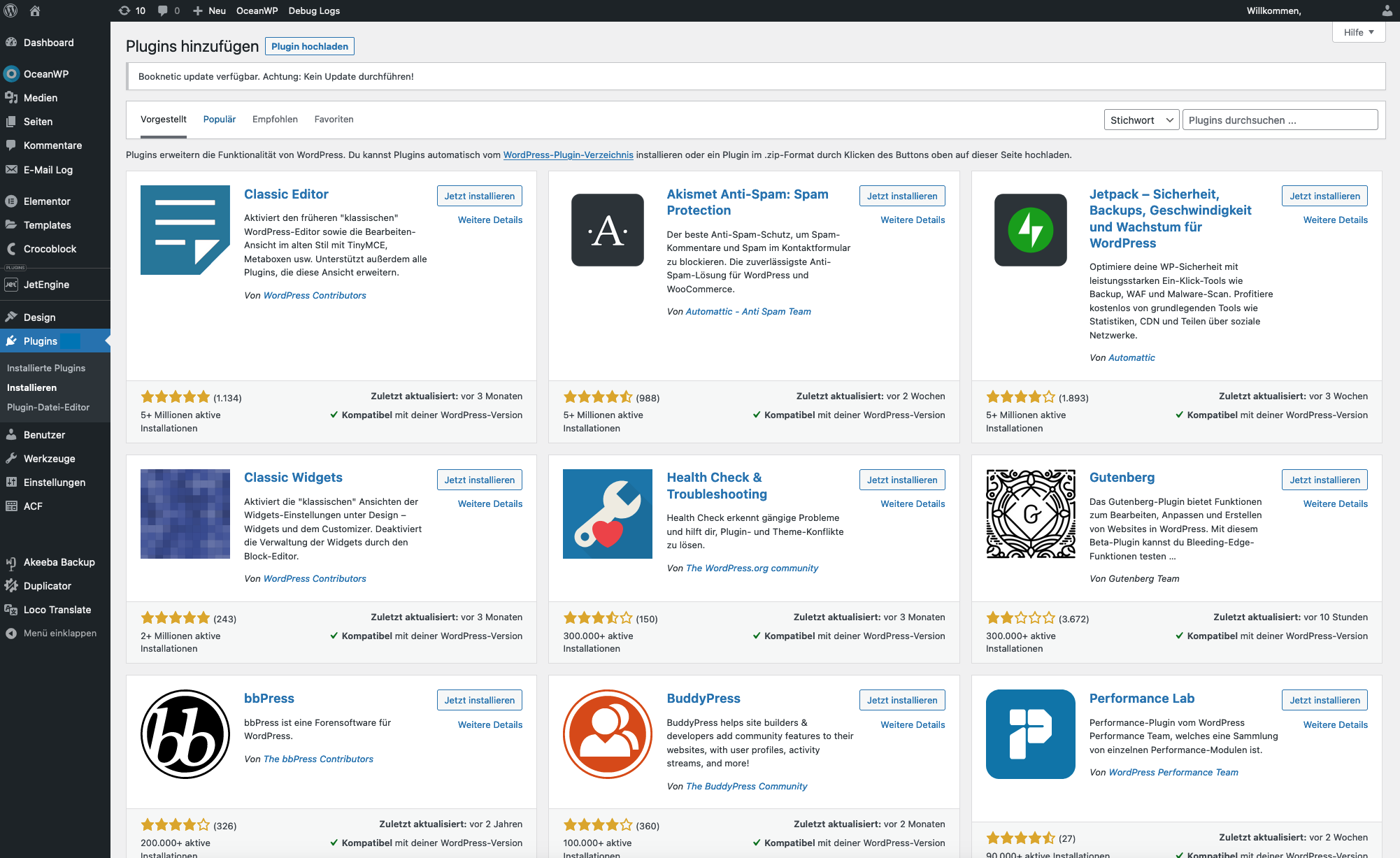The width and height of the screenshot is (1400, 858).
Task: Click the Classic Editor plugin thumbnail
Action: coord(185,230)
